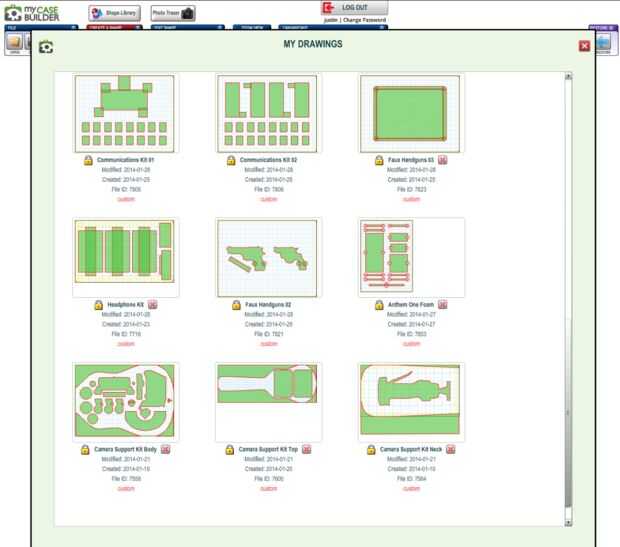Click the custom link under Communications Kit 01
The width and height of the screenshot is (620, 547).
(126, 199)
